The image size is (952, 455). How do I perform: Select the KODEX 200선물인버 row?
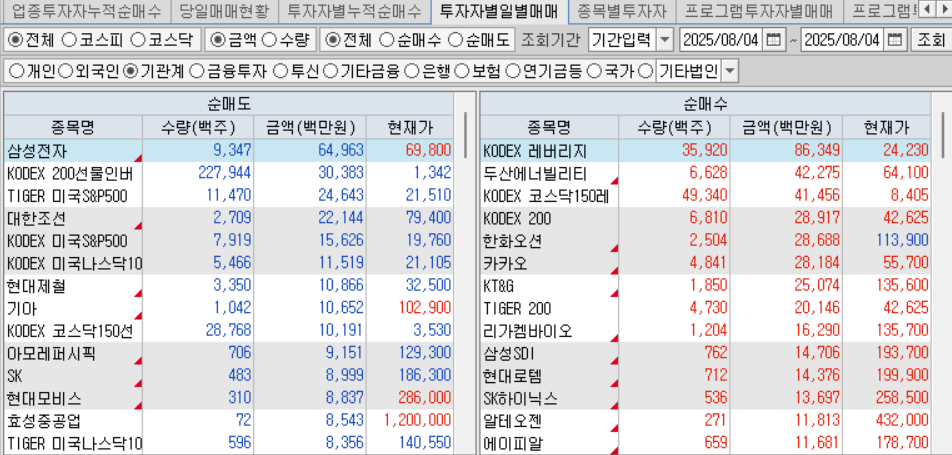(x=228, y=173)
